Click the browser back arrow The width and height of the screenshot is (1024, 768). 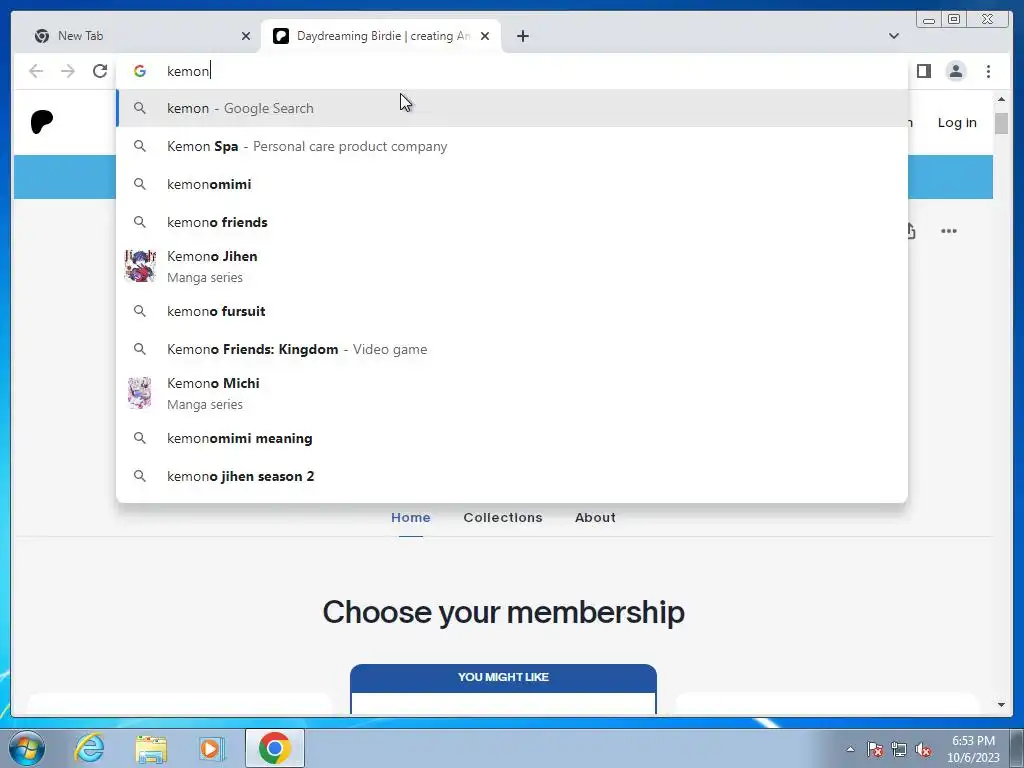(x=36, y=71)
